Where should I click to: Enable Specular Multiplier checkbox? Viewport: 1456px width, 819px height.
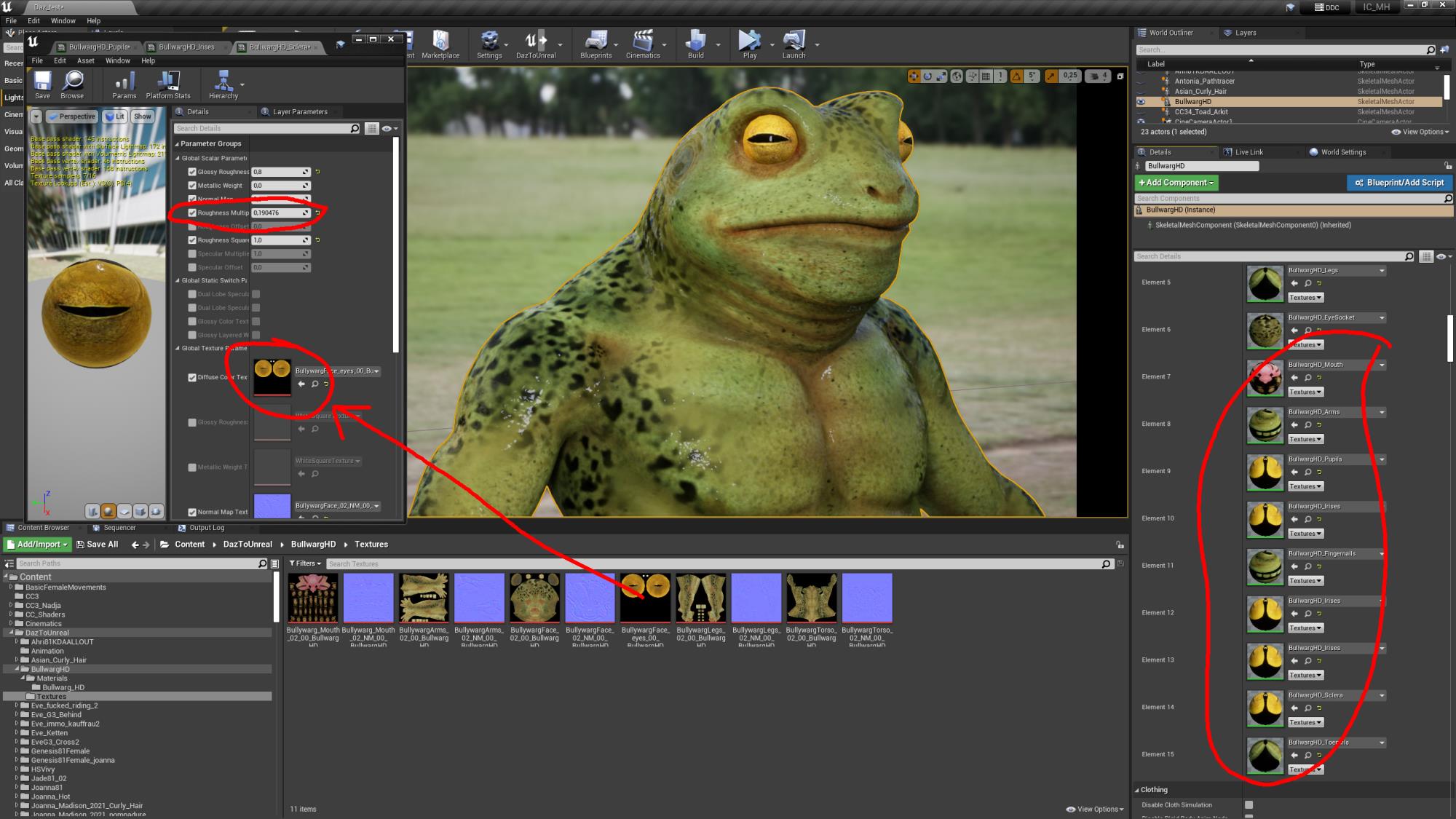(192, 253)
